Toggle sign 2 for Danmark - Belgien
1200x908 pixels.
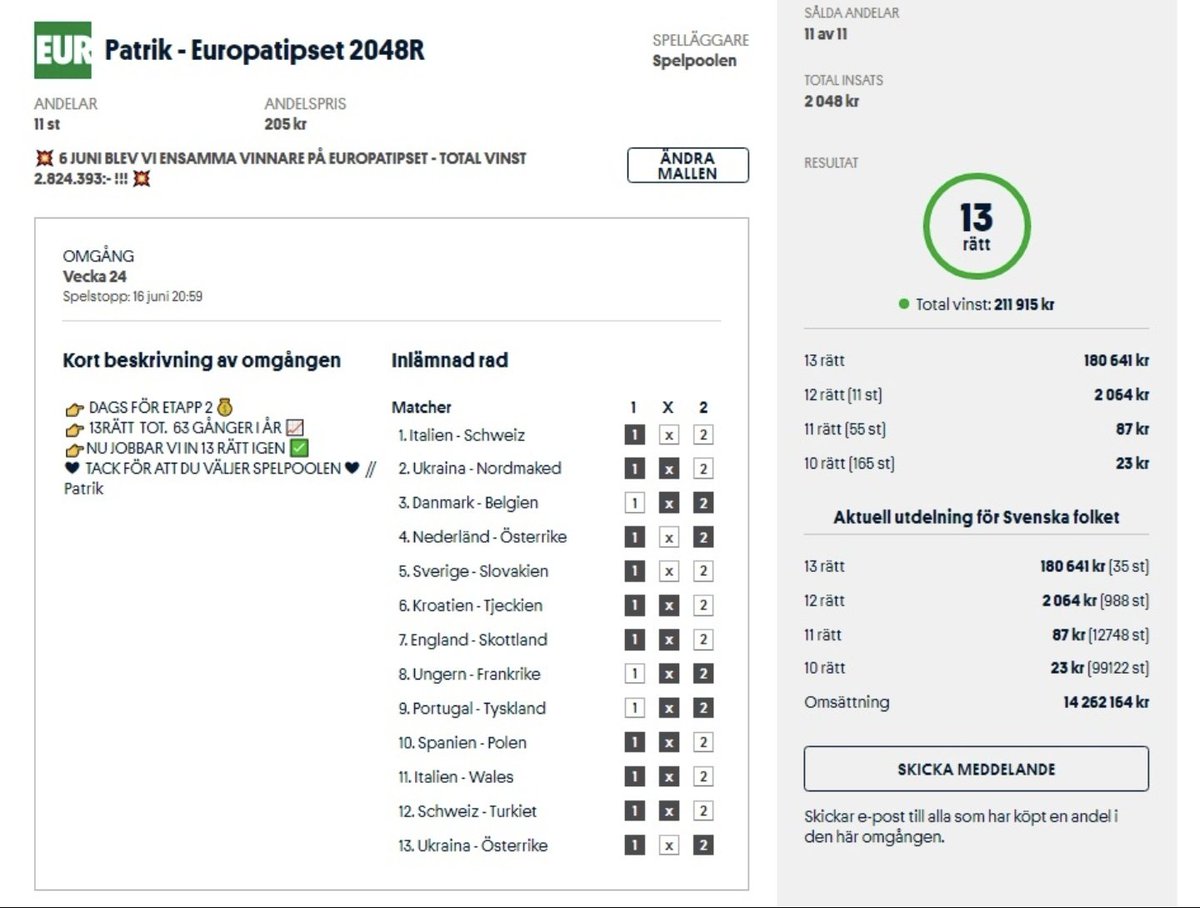coord(703,503)
